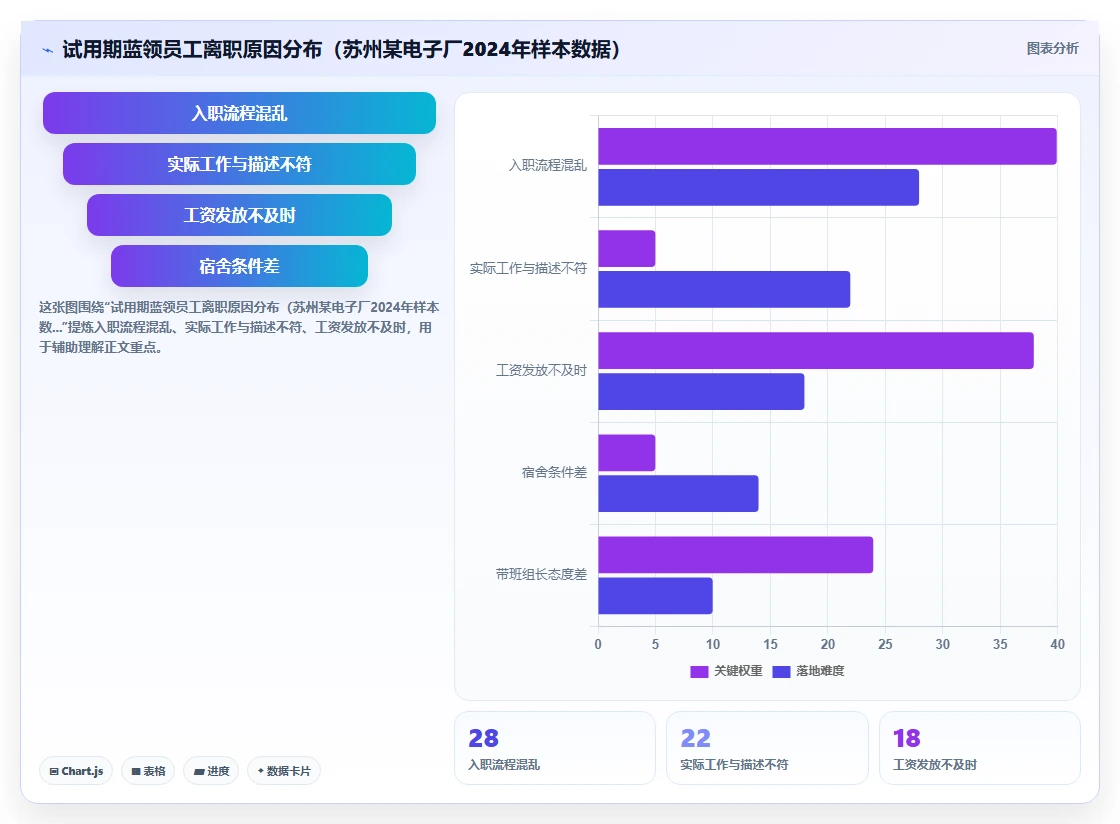This screenshot has height=824, width=1120.
Task: Click the 数据卡片 tag chip
Action: 284,771
